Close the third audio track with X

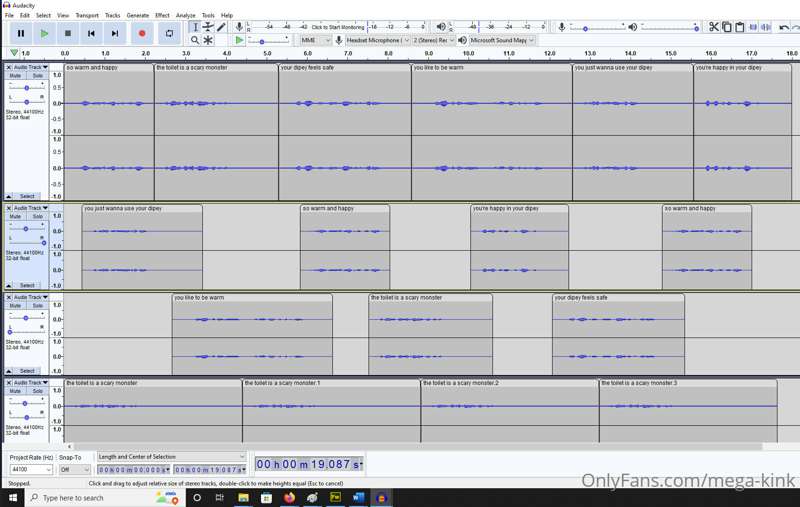coord(9,297)
